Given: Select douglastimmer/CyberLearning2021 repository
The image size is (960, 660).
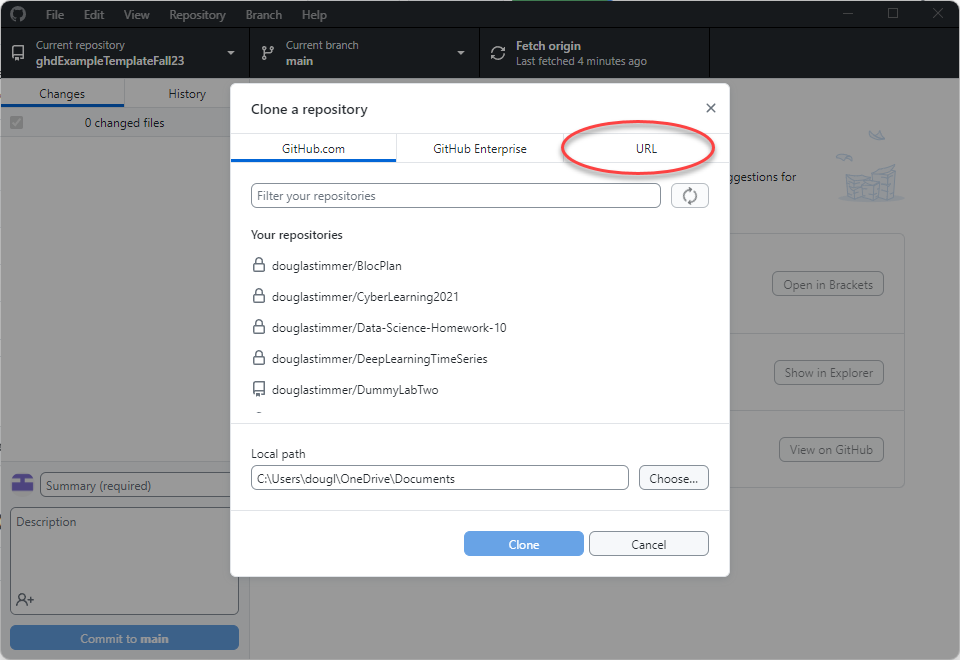Looking at the screenshot, I should point(365,297).
